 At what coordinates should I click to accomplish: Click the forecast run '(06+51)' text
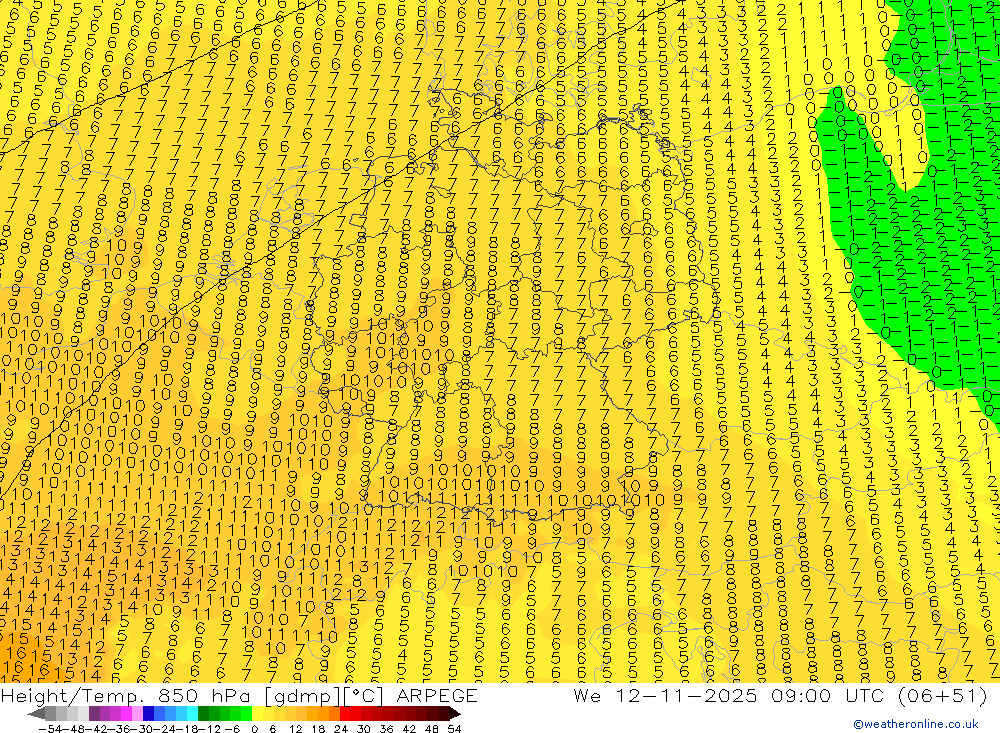[942, 696]
